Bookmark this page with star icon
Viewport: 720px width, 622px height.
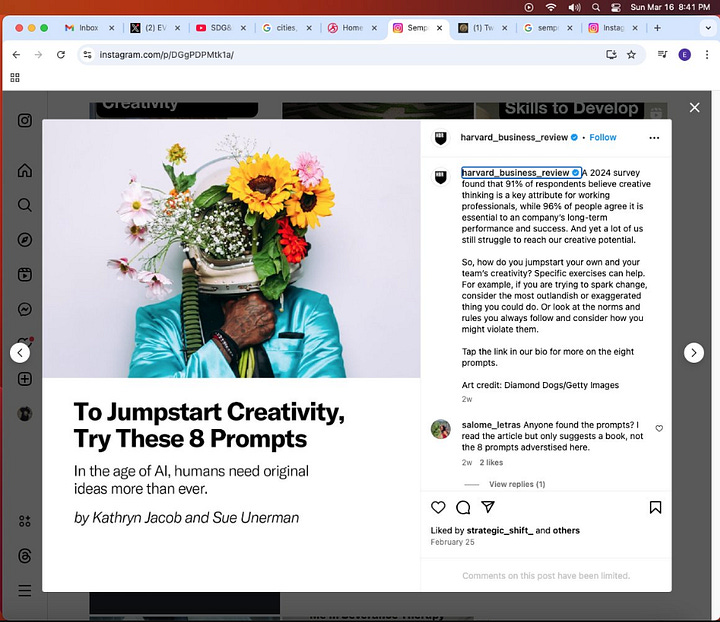(x=631, y=55)
